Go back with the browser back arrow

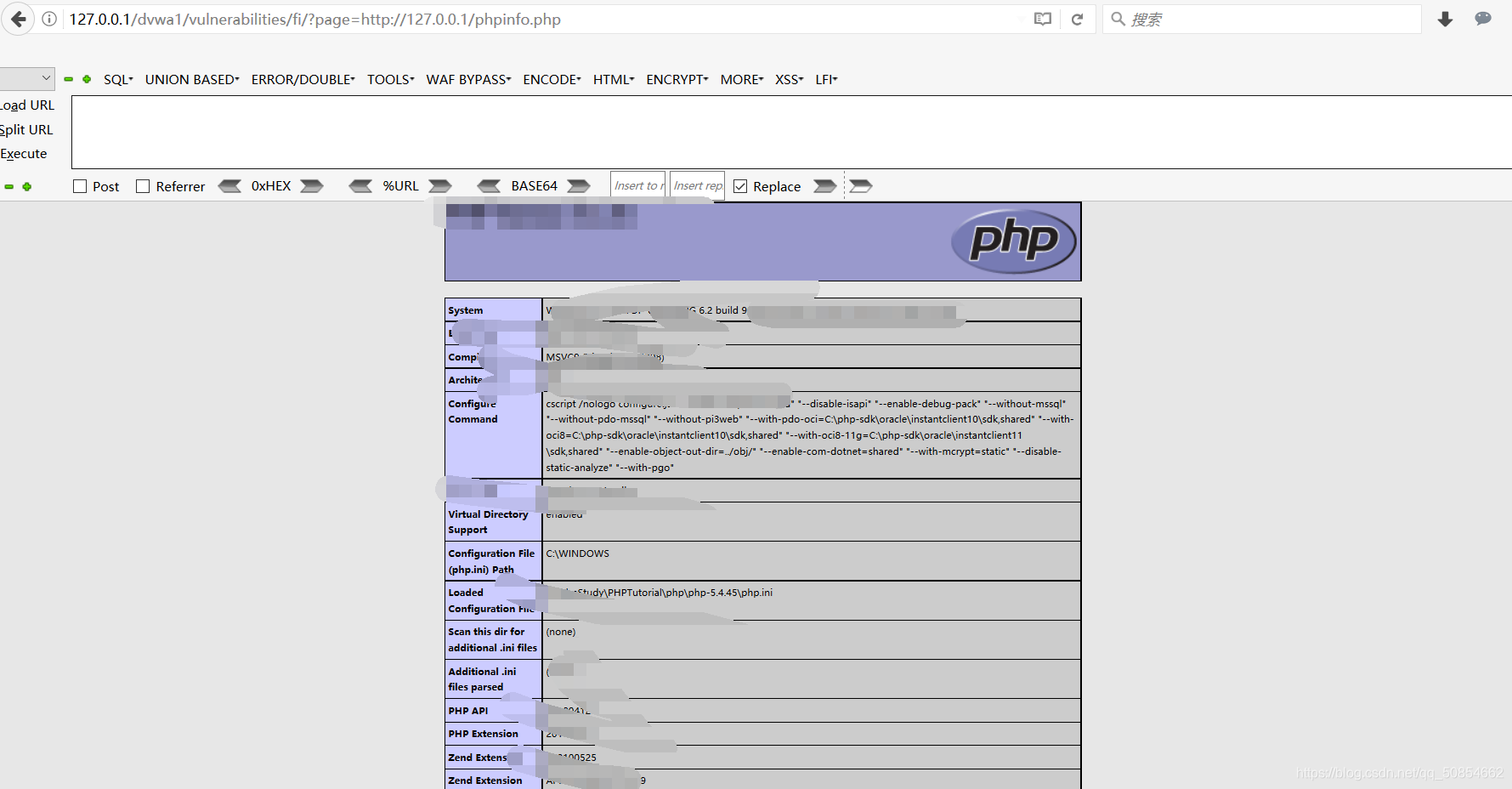point(18,19)
